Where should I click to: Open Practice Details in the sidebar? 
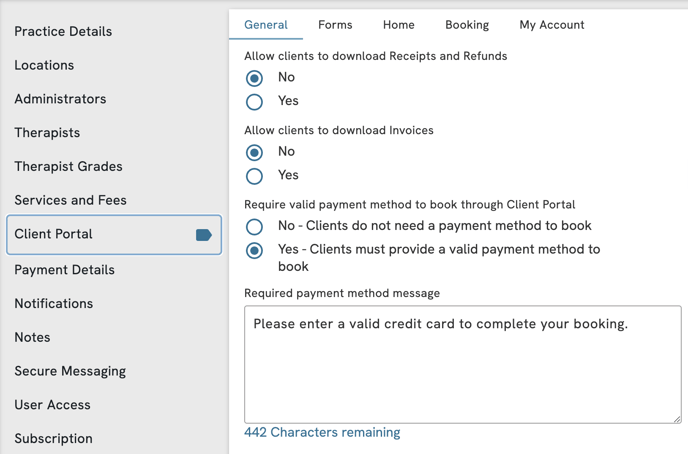click(x=63, y=31)
